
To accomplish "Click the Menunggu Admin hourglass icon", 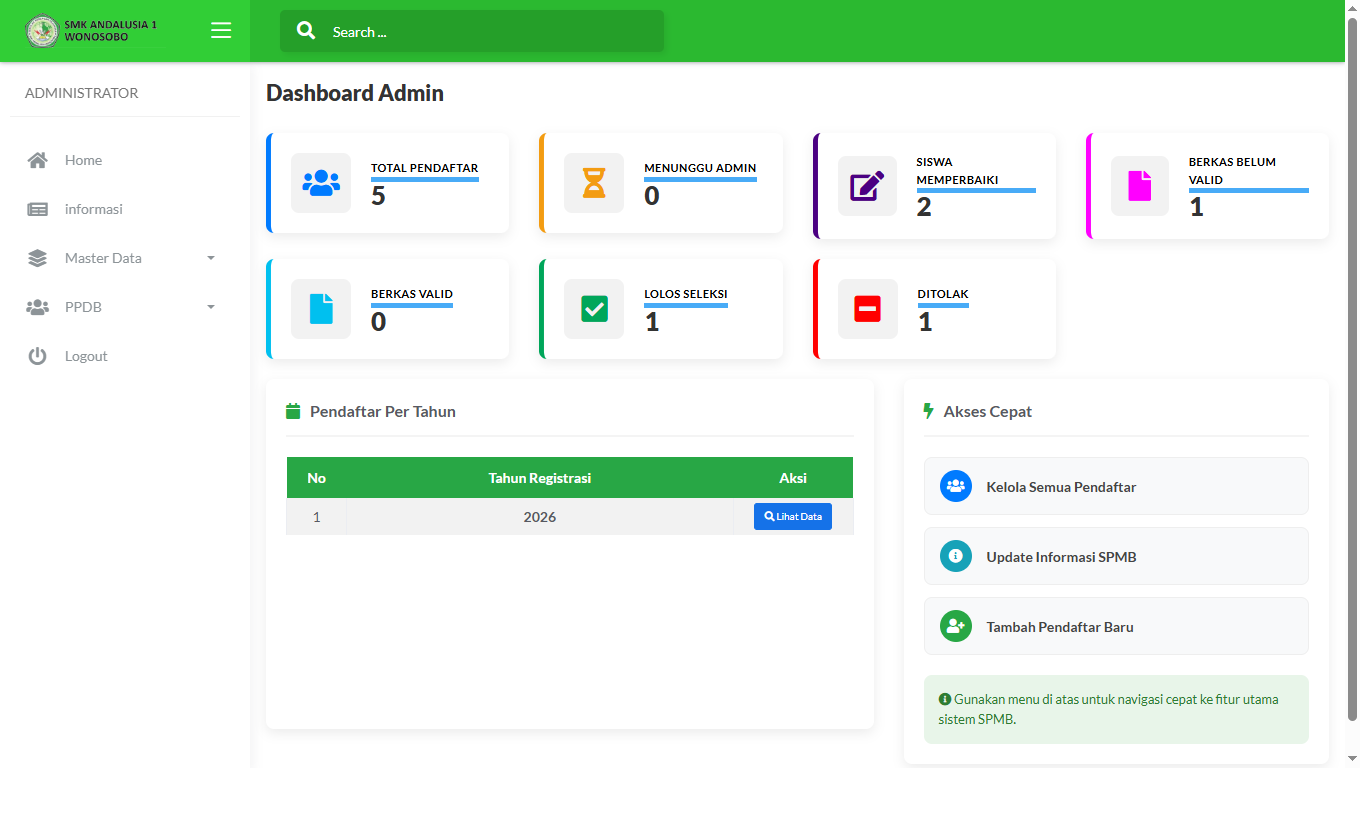I will (594, 183).
